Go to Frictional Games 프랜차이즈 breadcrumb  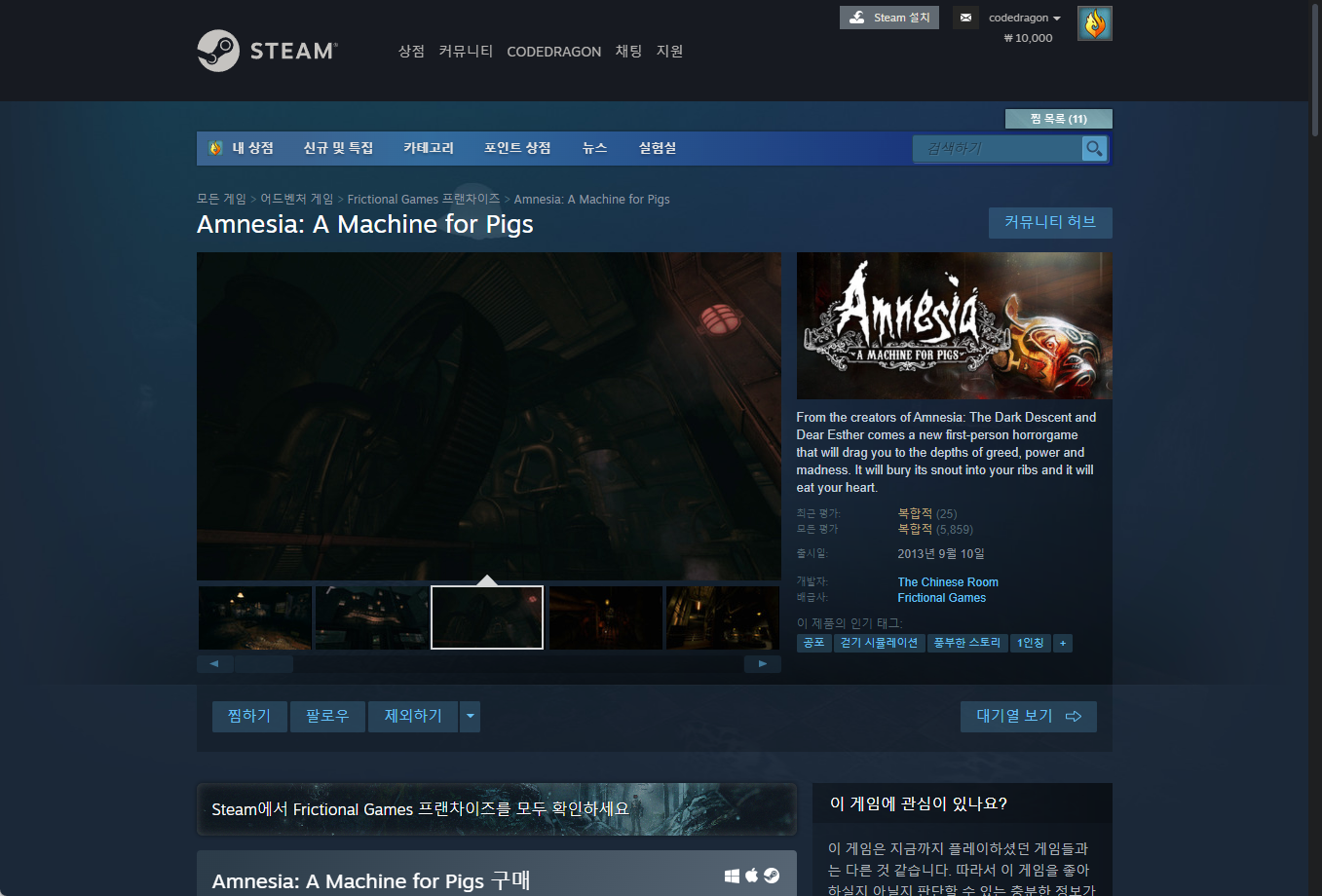423,199
